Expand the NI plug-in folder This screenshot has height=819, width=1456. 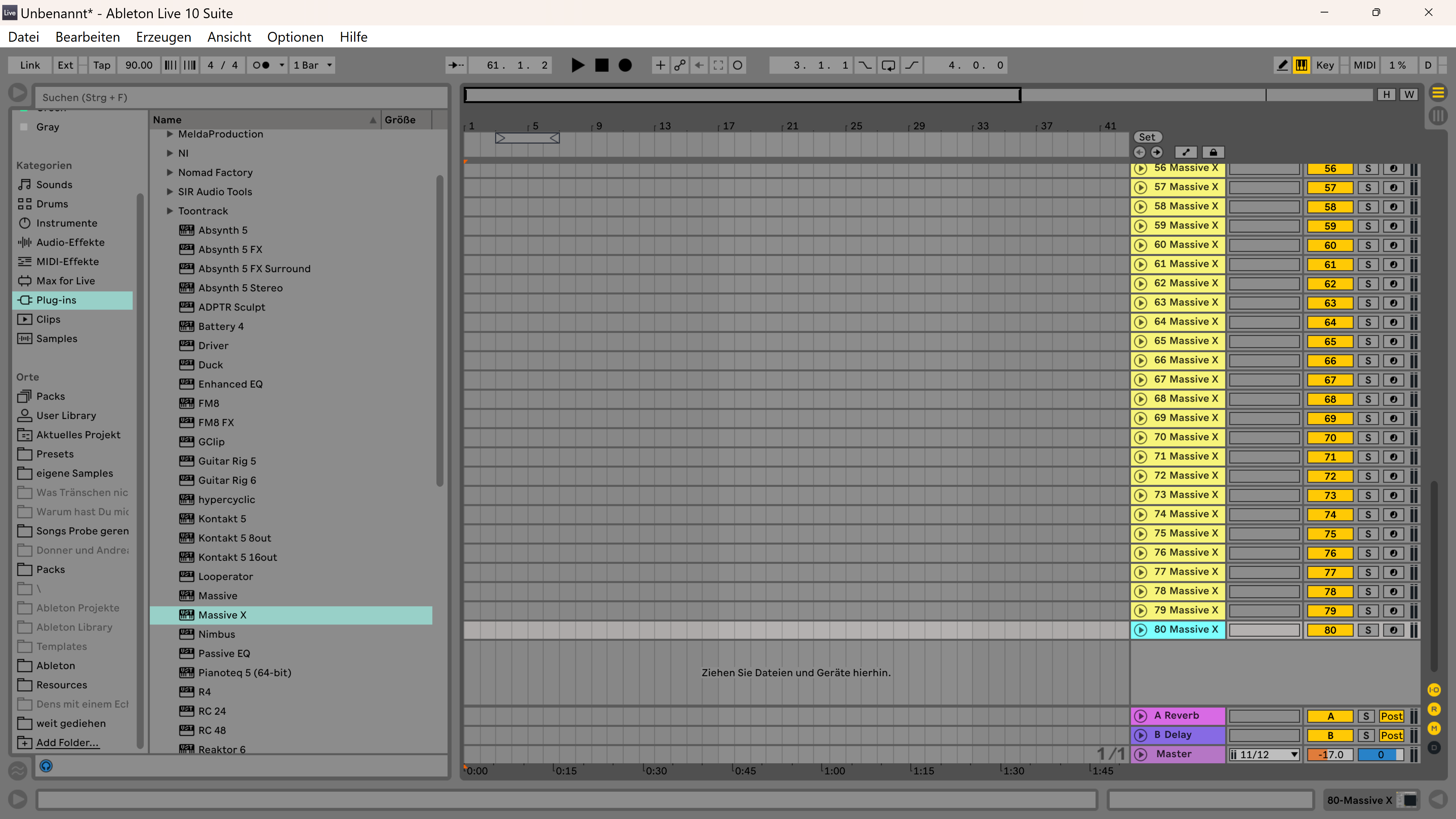tap(169, 153)
